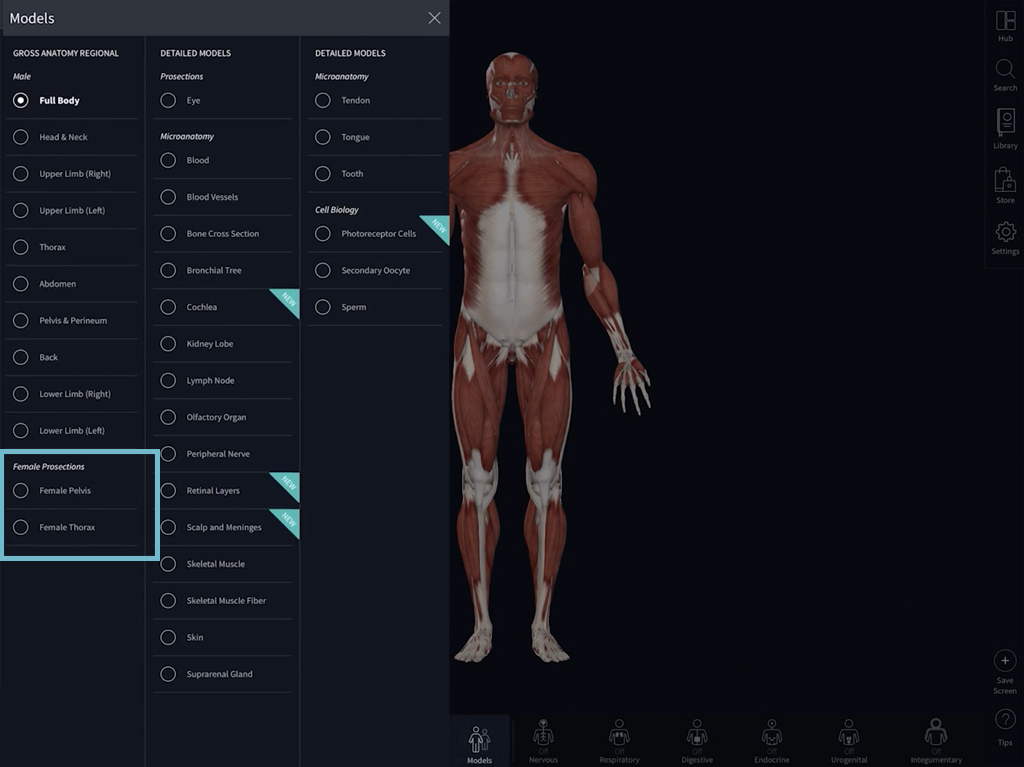Select the Kidney Lobe model
The image size is (1024, 767).
click(x=168, y=344)
